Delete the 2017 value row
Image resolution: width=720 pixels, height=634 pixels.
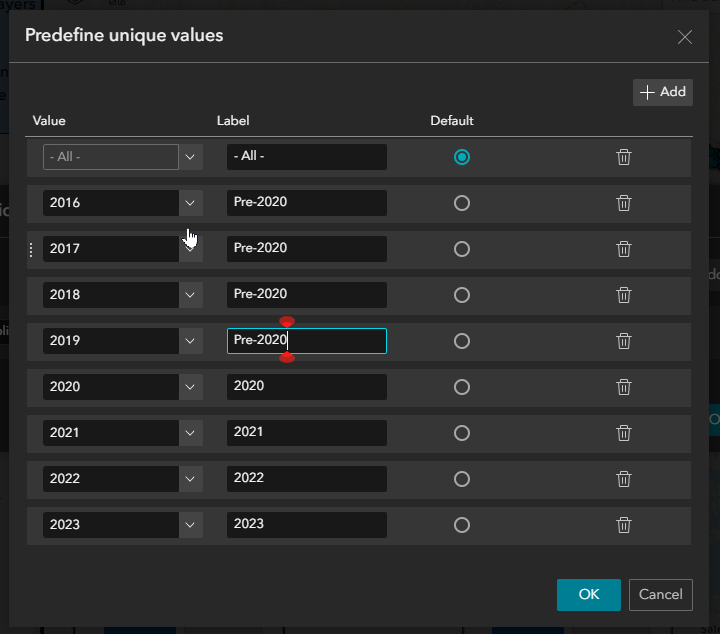[624, 249]
